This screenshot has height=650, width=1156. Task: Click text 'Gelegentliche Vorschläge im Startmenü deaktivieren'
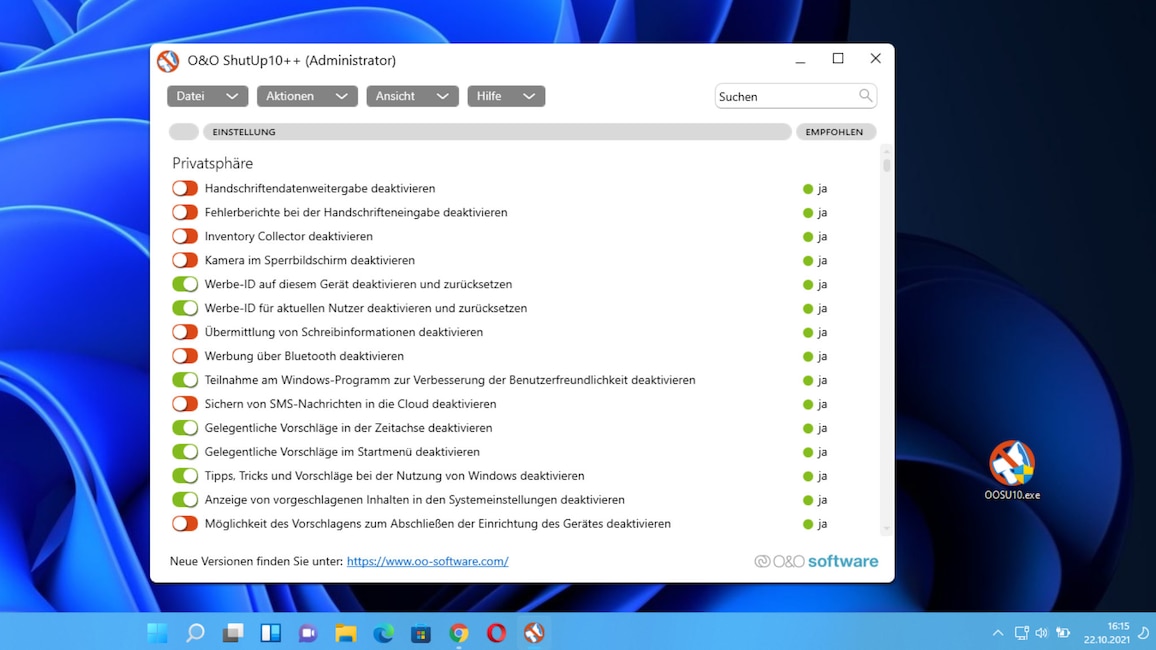click(x=342, y=452)
